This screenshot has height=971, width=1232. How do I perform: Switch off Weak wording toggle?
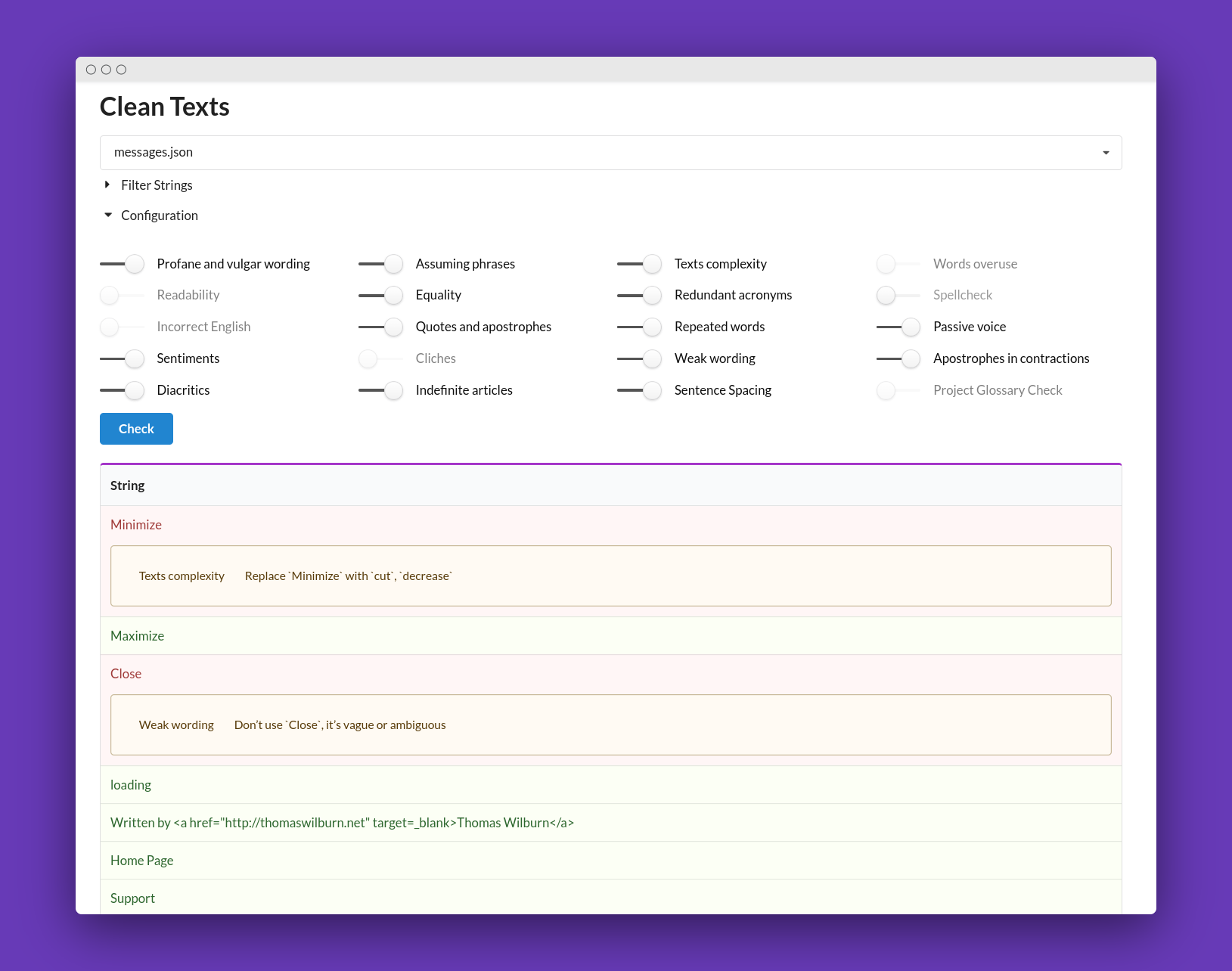(639, 358)
